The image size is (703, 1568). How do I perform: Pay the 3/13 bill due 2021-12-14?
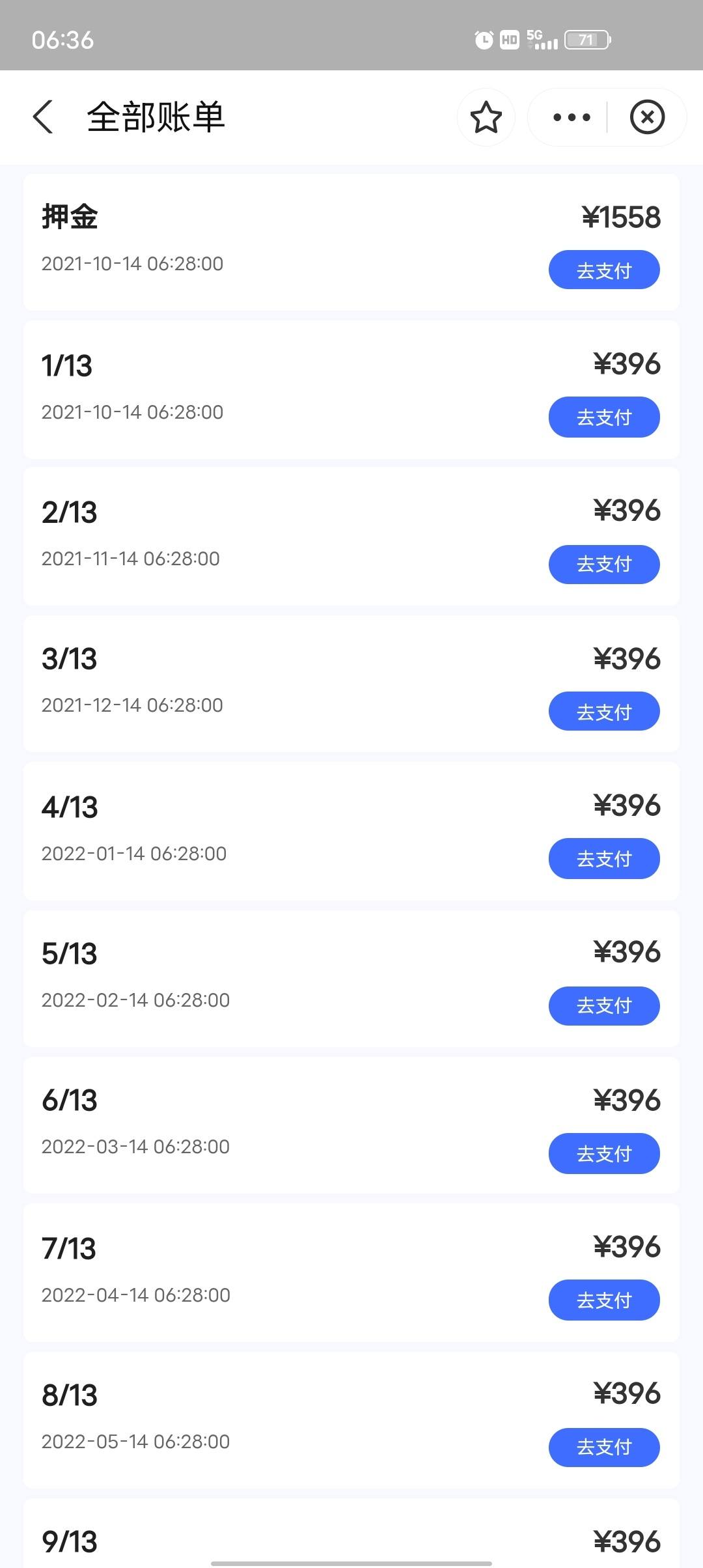tap(604, 711)
